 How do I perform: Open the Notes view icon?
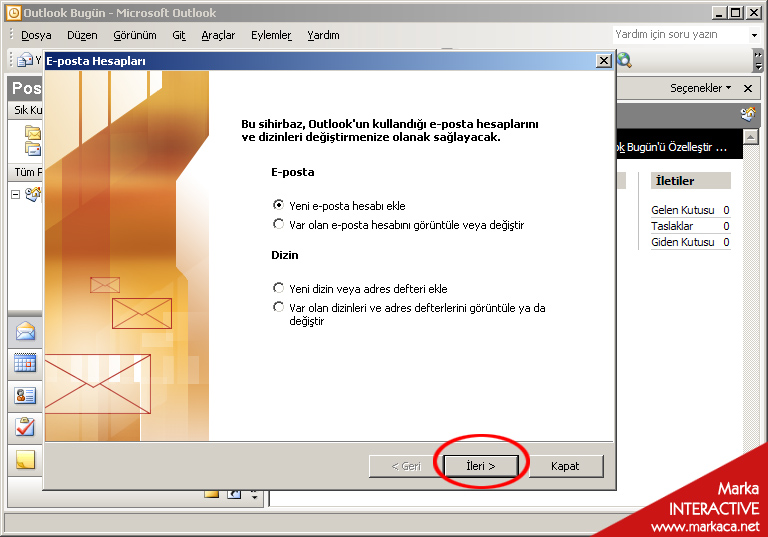25,460
